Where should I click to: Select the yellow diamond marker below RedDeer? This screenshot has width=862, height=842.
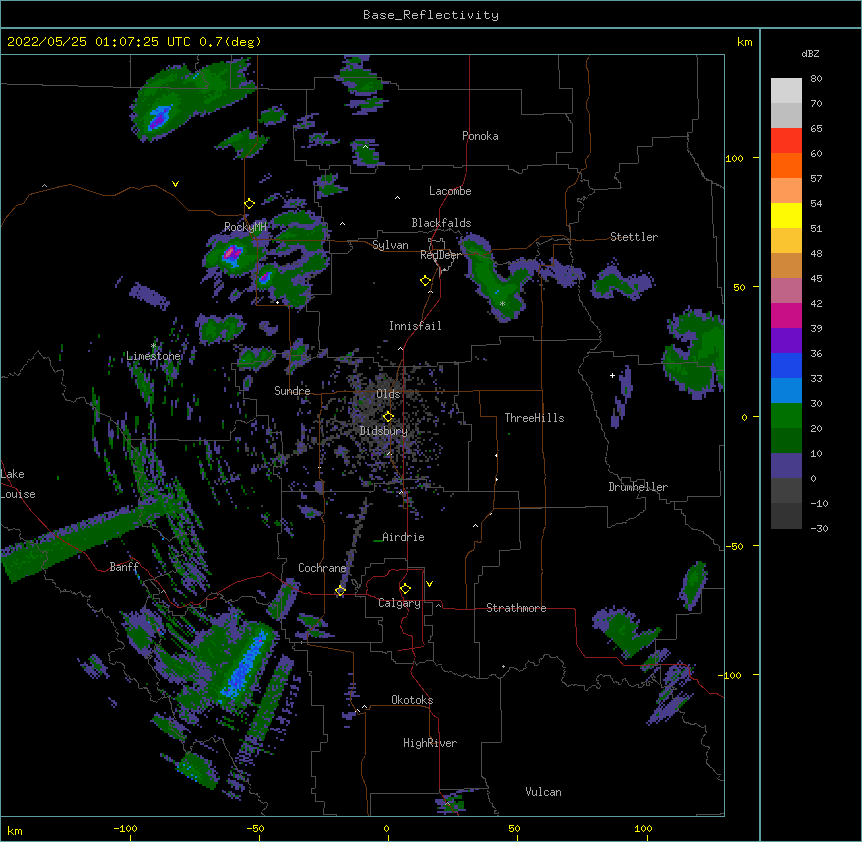pyautogui.click(x=426, y=281)
